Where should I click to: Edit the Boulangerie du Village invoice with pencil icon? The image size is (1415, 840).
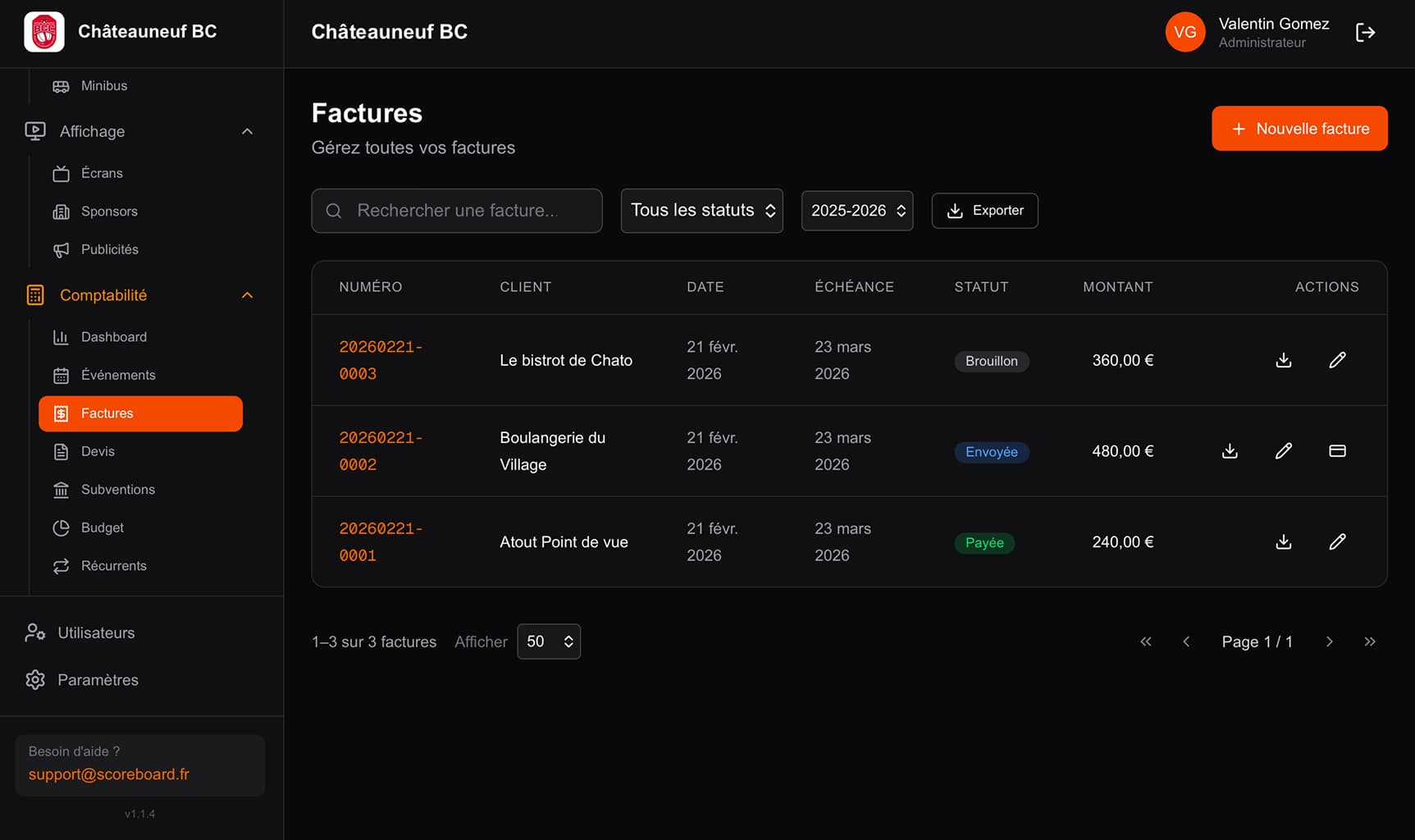point(1284,451)
